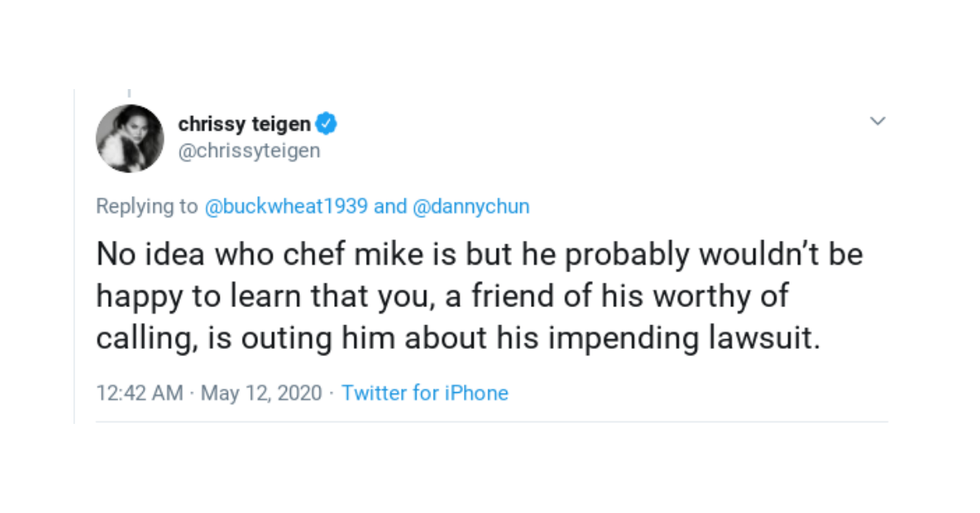The image size is (980, 513).
Task: Click the tweet line starting 'happy to learn'
Action: tap(442, 296)
